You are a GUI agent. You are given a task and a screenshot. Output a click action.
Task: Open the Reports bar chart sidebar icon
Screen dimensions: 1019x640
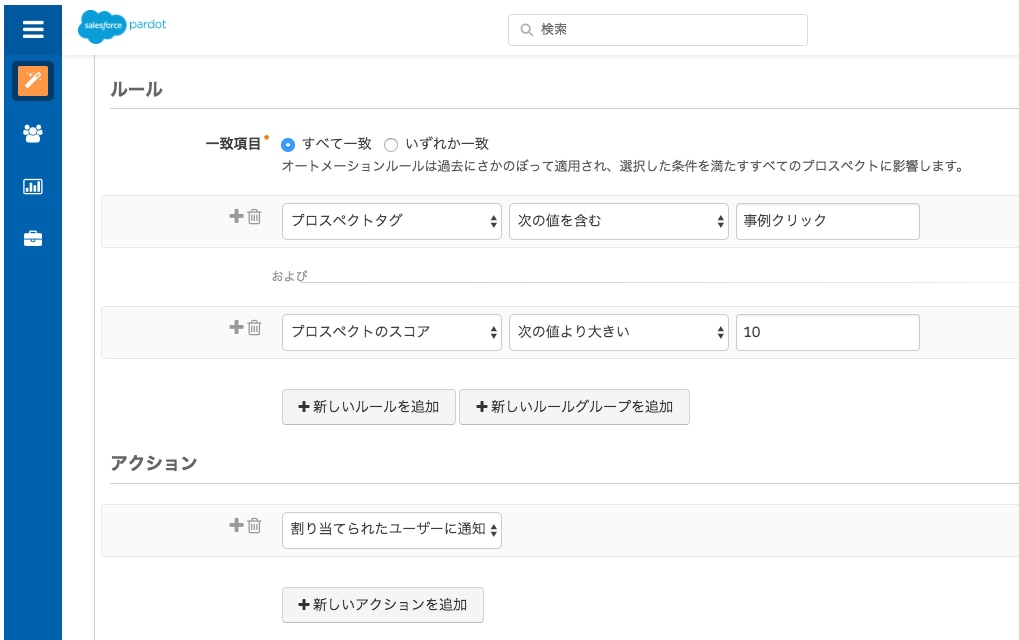[x=33, y=186]
